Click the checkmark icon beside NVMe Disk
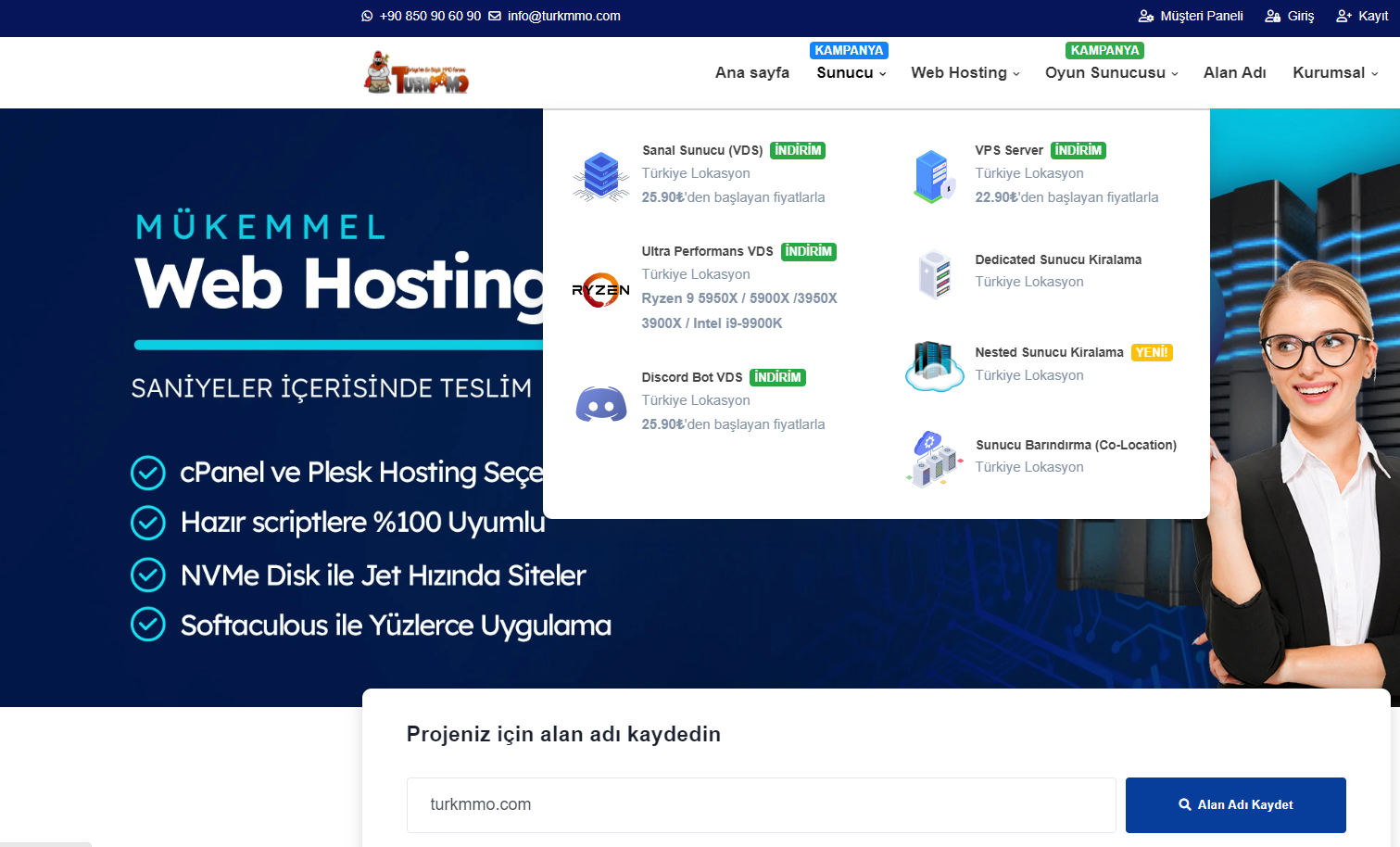1400x847 pixels. (148, 575)
